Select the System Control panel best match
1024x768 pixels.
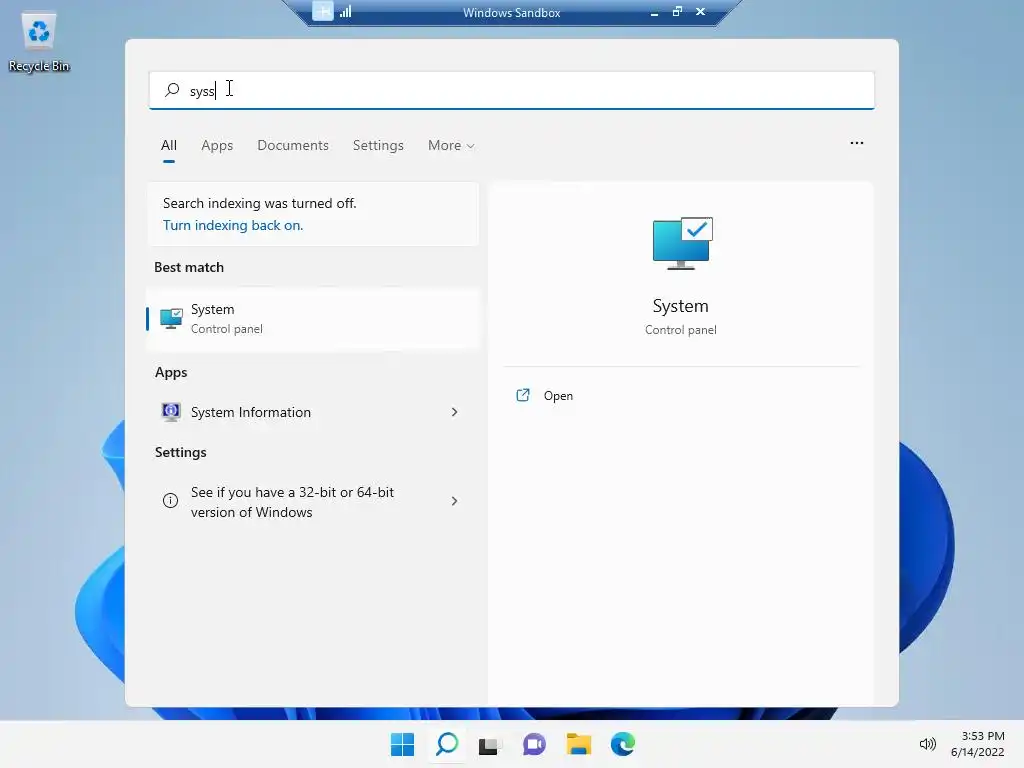pyautogui.click(x=313, y=319)
